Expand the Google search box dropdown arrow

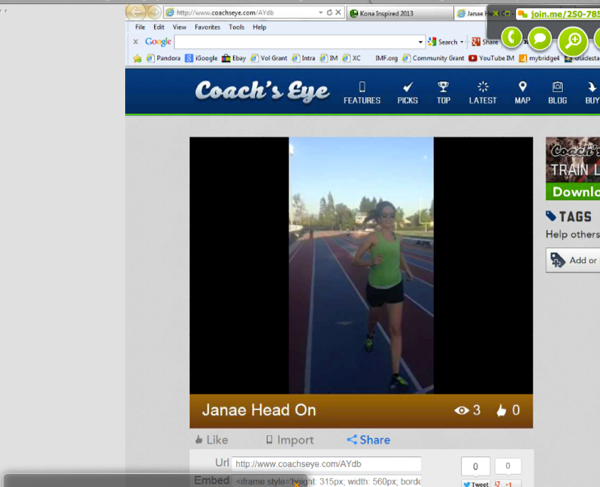click(x=420, y=42)
